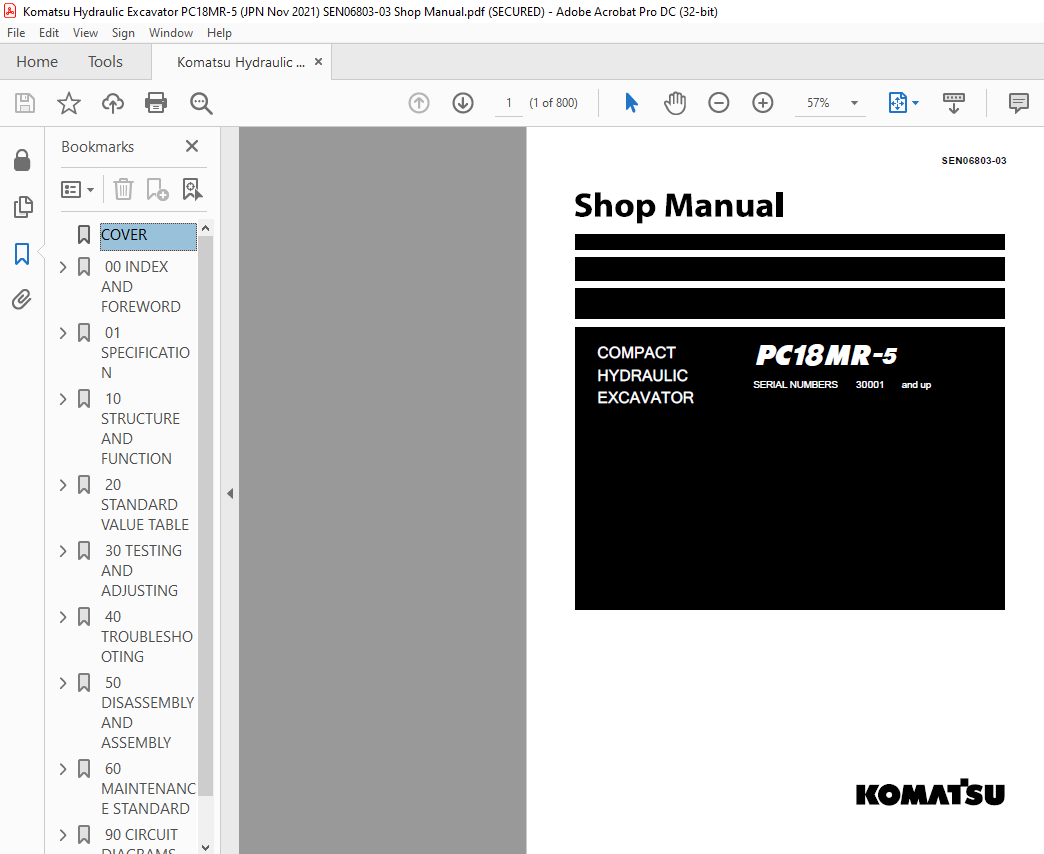1044x854 pixels.
Task: Jump to 30 TESTING AND ADJUSTING bookmark
Action: pyautogui.click(x=141, y=570)
